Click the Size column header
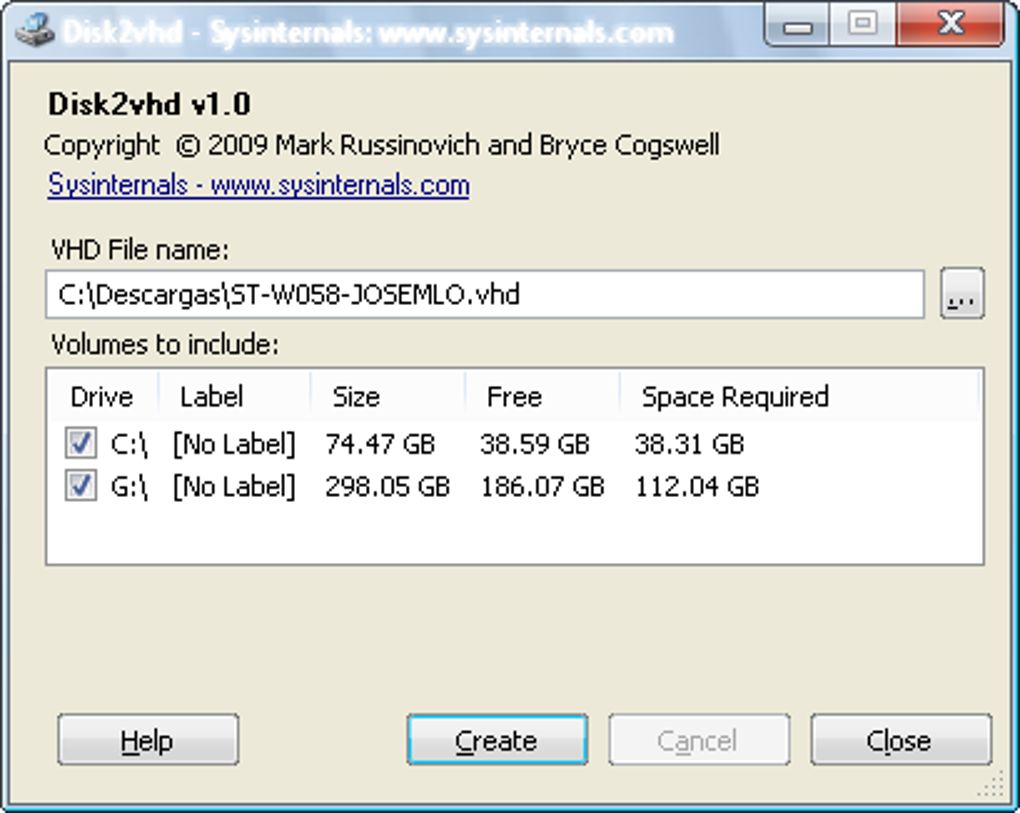This screenshot has height=813, width=1020. pyautogui.click(x=388, y=397)
